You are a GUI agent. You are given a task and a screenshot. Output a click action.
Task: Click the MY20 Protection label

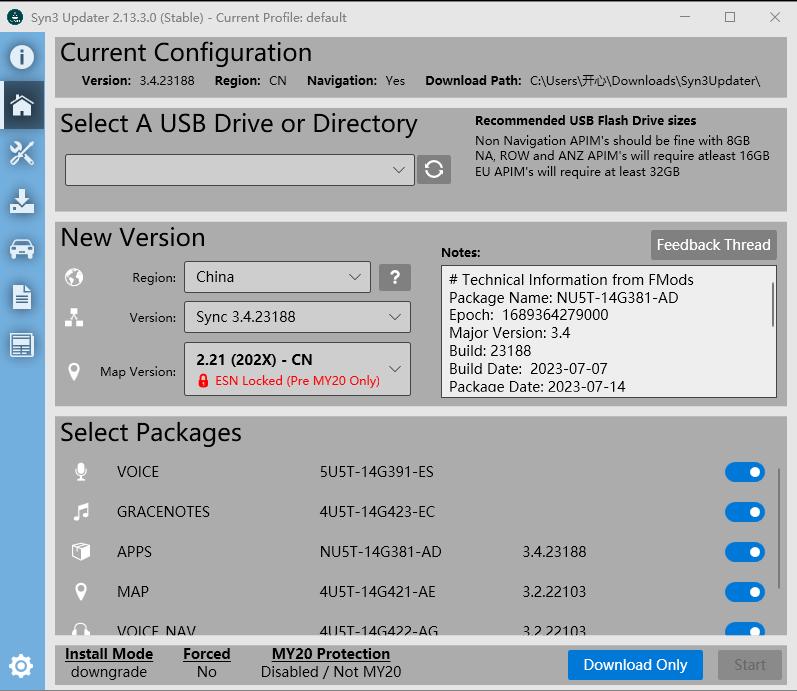coord(331,654)
